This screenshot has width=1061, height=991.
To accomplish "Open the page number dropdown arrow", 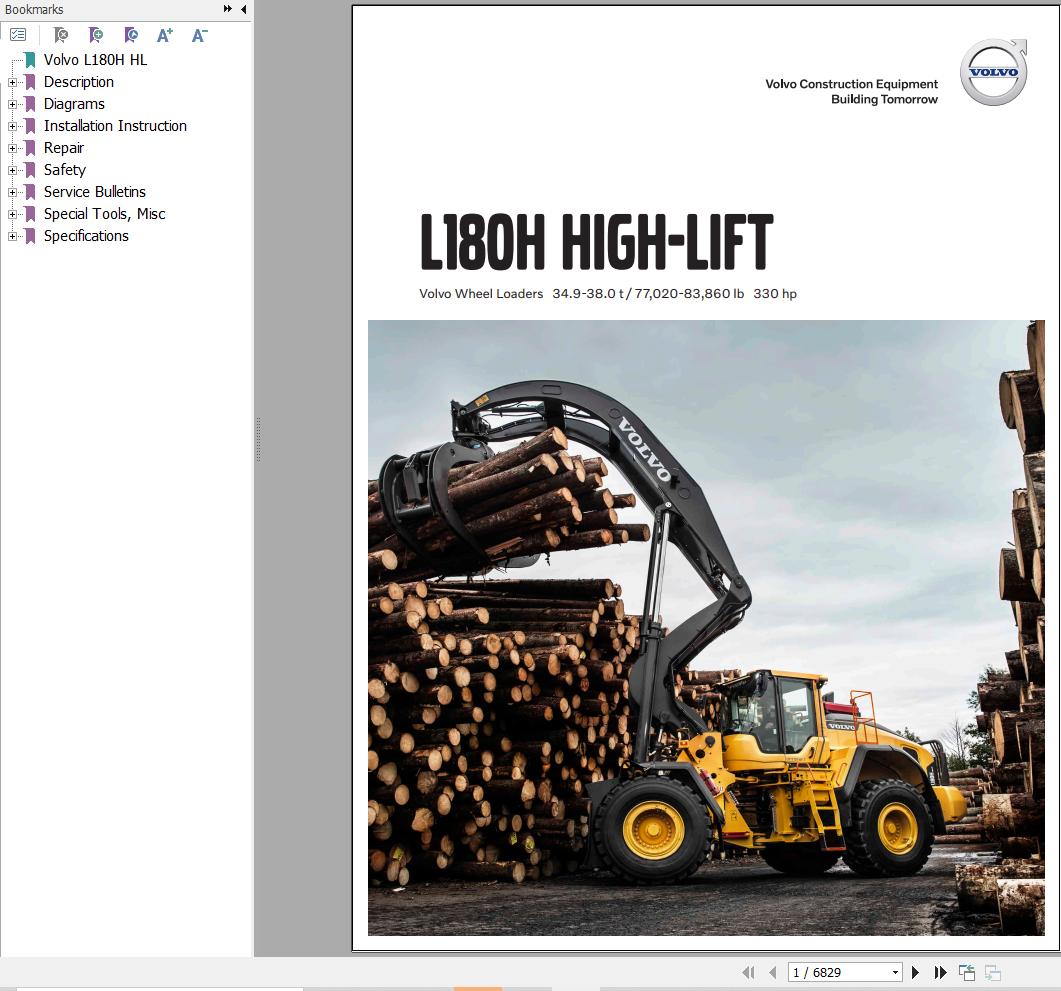I will 895,972.
